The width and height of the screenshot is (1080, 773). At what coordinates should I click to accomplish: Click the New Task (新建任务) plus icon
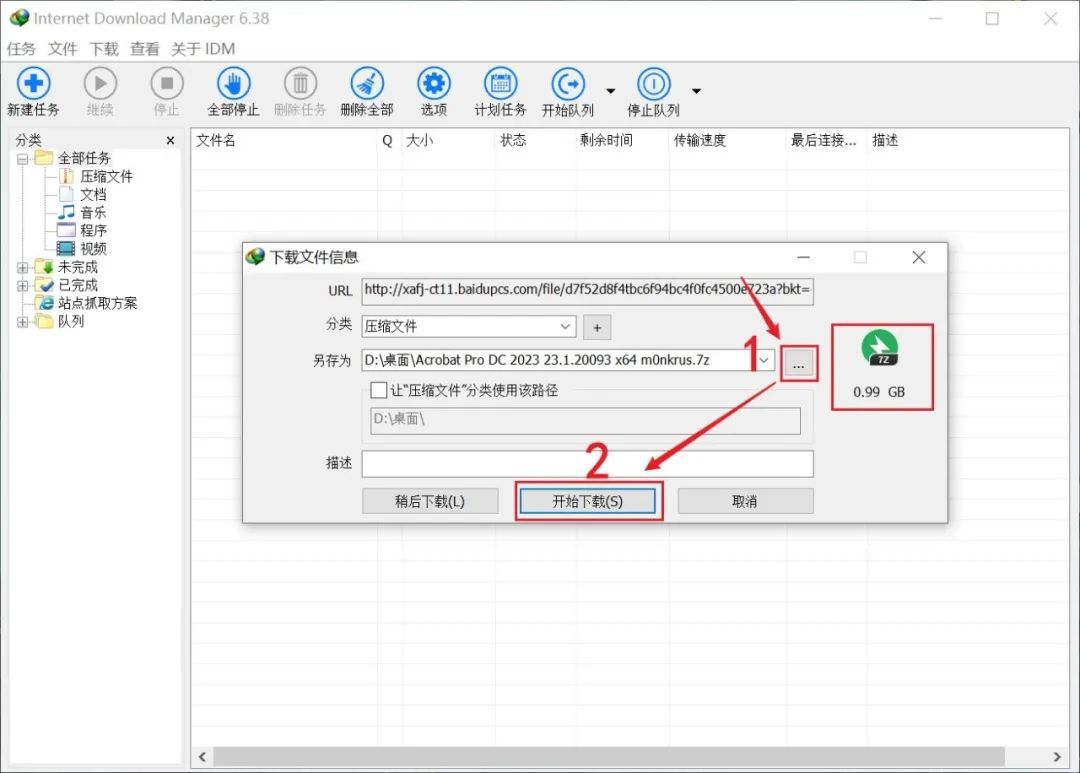coord(33,83)
